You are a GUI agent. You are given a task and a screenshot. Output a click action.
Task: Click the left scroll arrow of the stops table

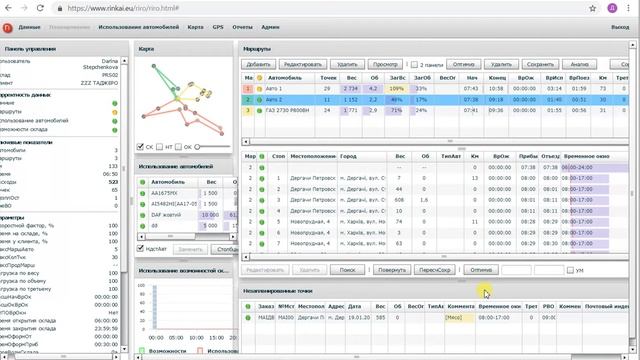tap(246, 257)
